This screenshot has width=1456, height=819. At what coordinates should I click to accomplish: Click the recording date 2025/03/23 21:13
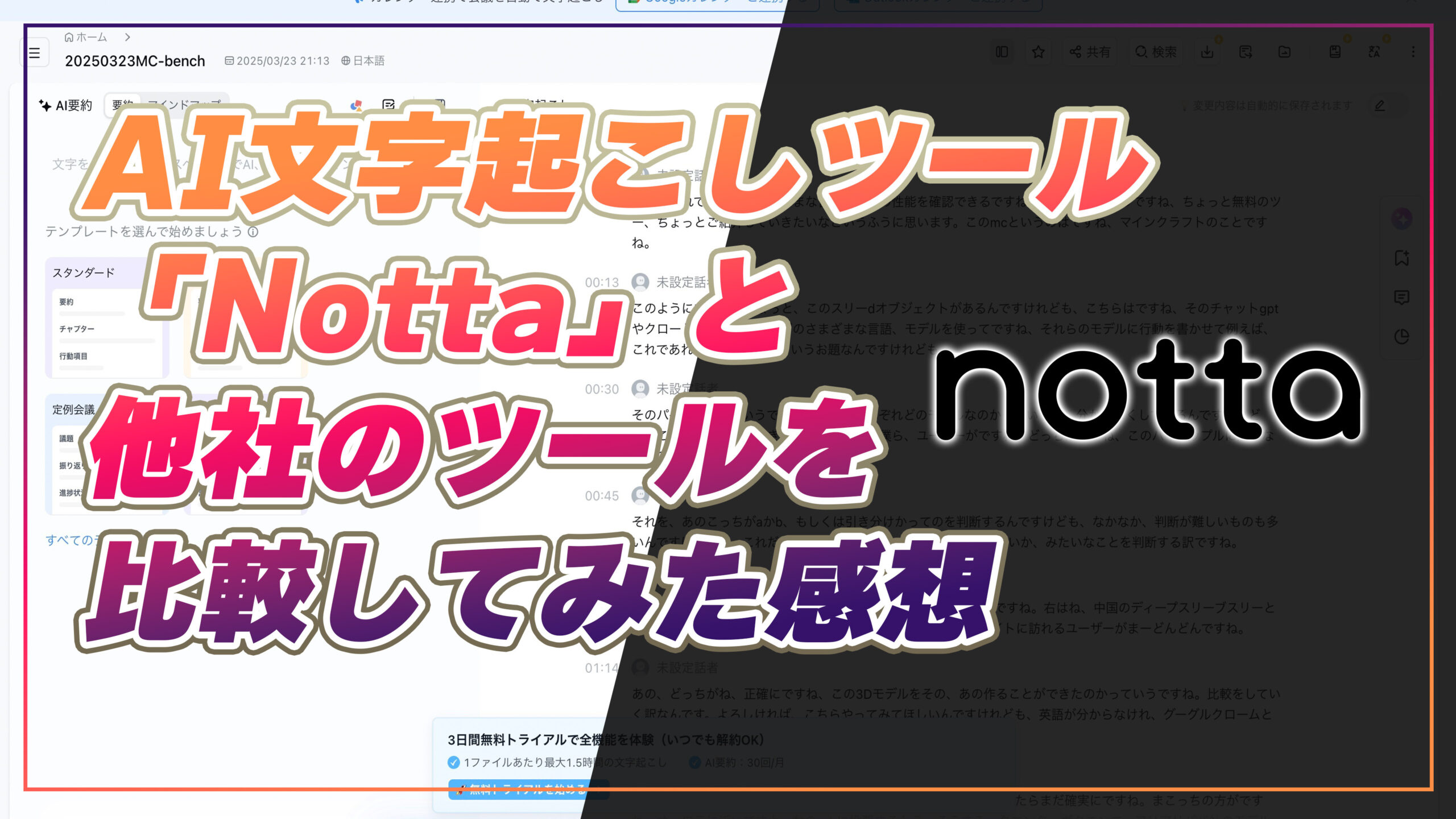pos(277,61)
